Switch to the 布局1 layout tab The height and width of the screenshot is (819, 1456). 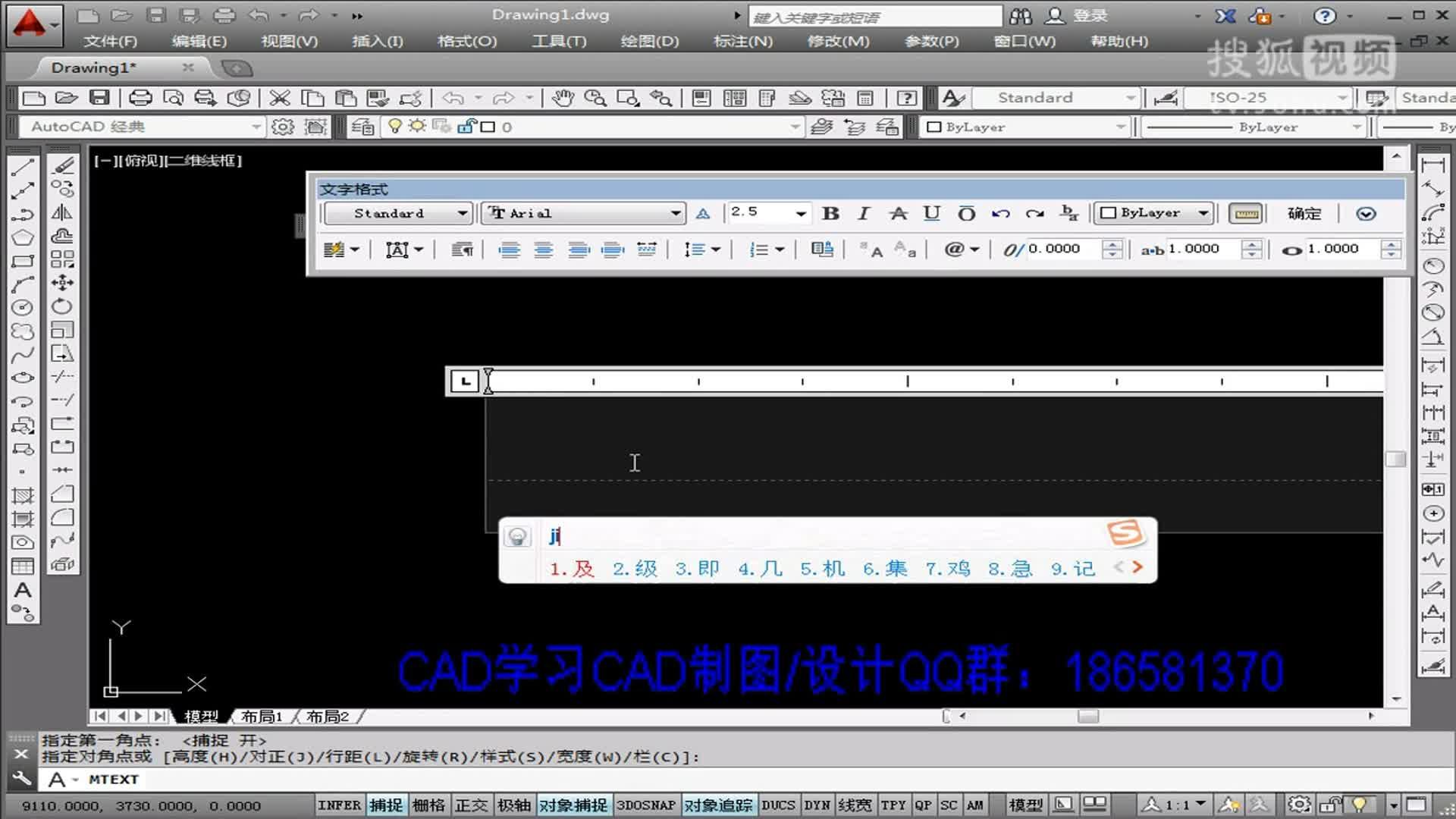click(x=262, y=716)
